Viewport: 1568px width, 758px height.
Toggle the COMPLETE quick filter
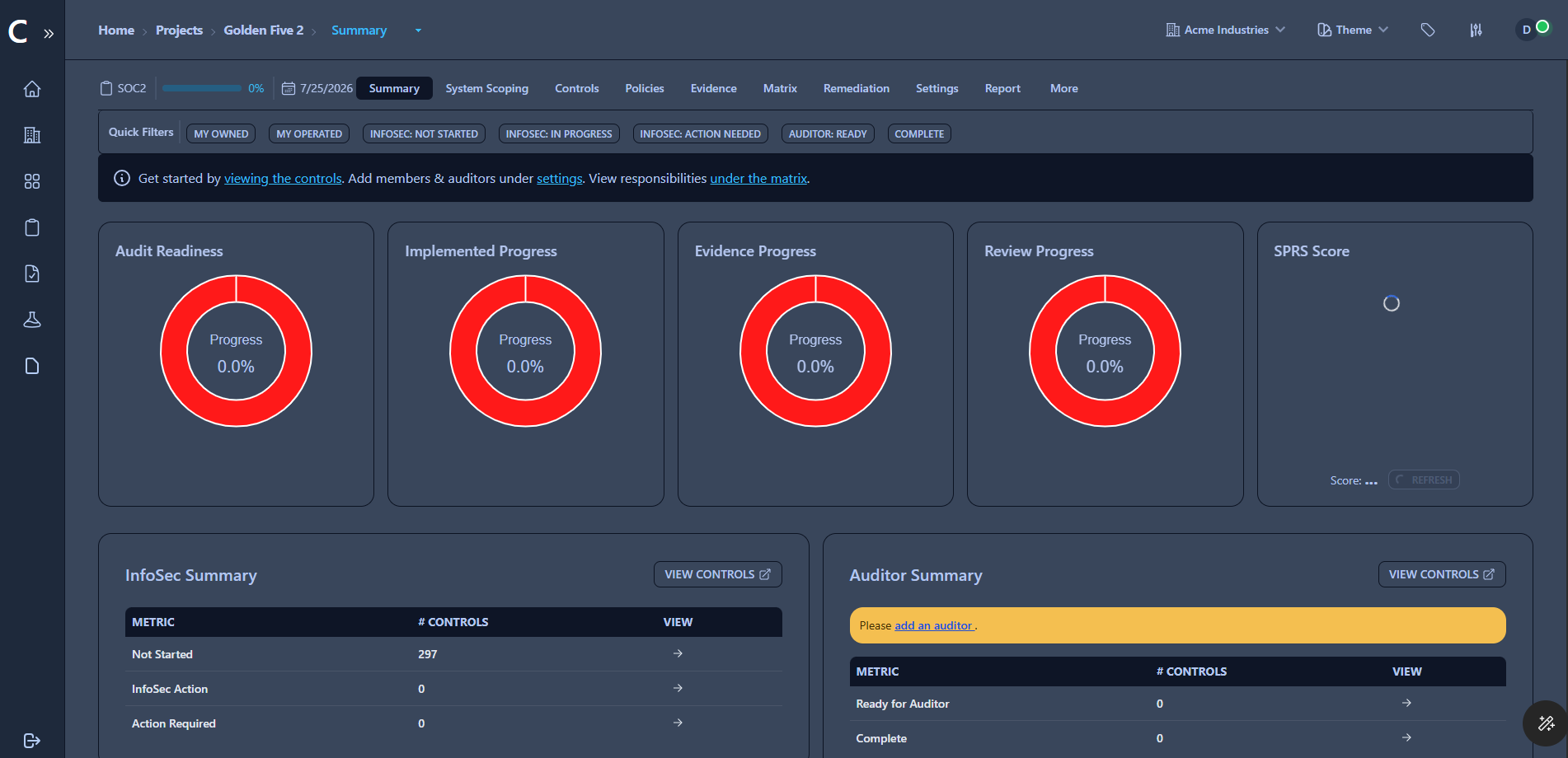click(919, 133)
